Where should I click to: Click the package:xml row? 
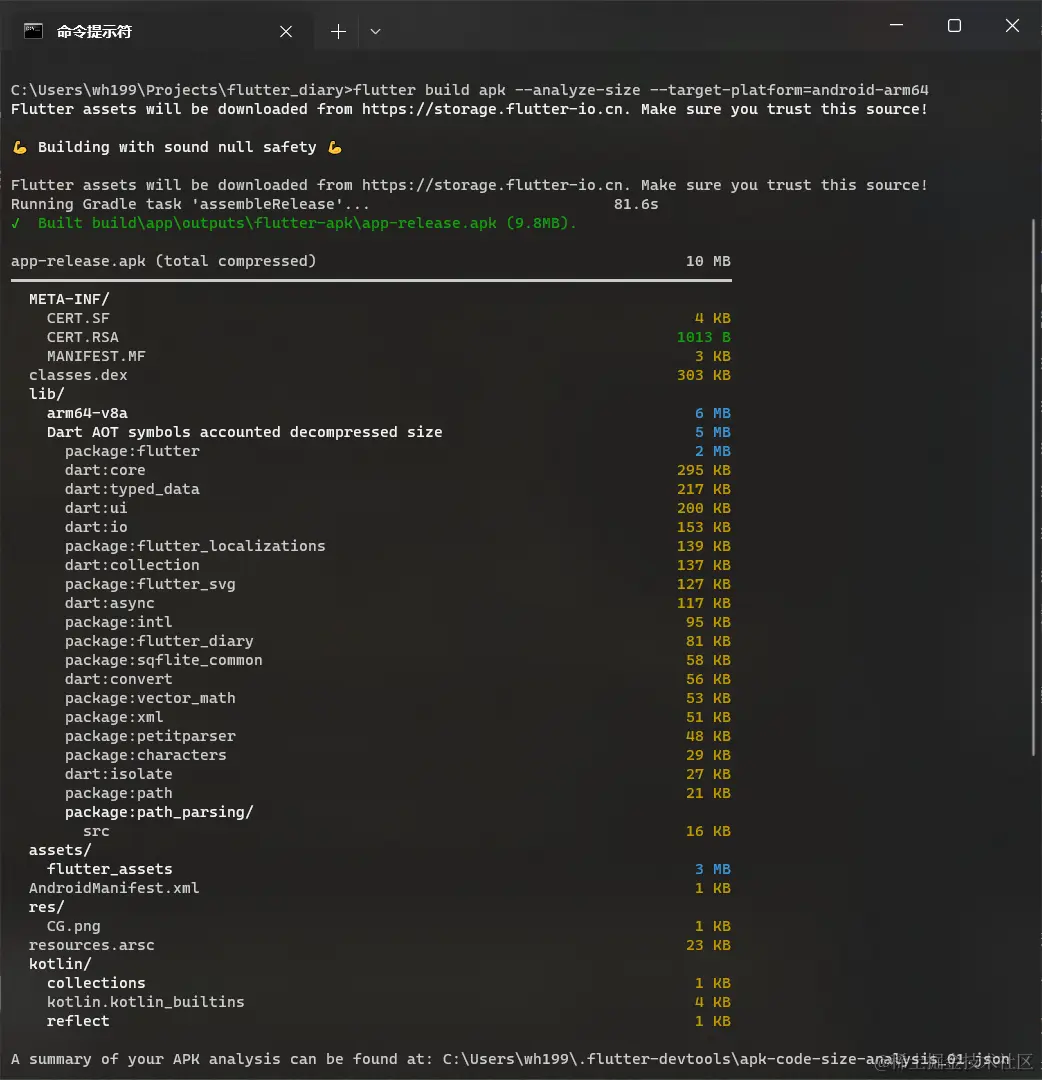(397, 717)
